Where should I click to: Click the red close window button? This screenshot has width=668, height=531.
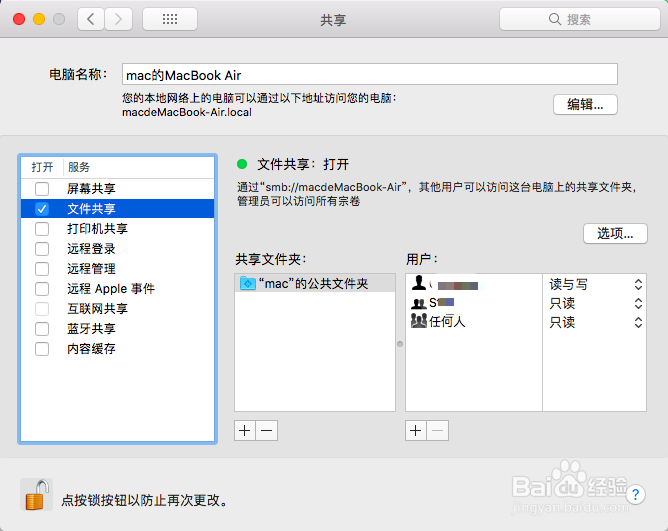[x=19, y=19]
